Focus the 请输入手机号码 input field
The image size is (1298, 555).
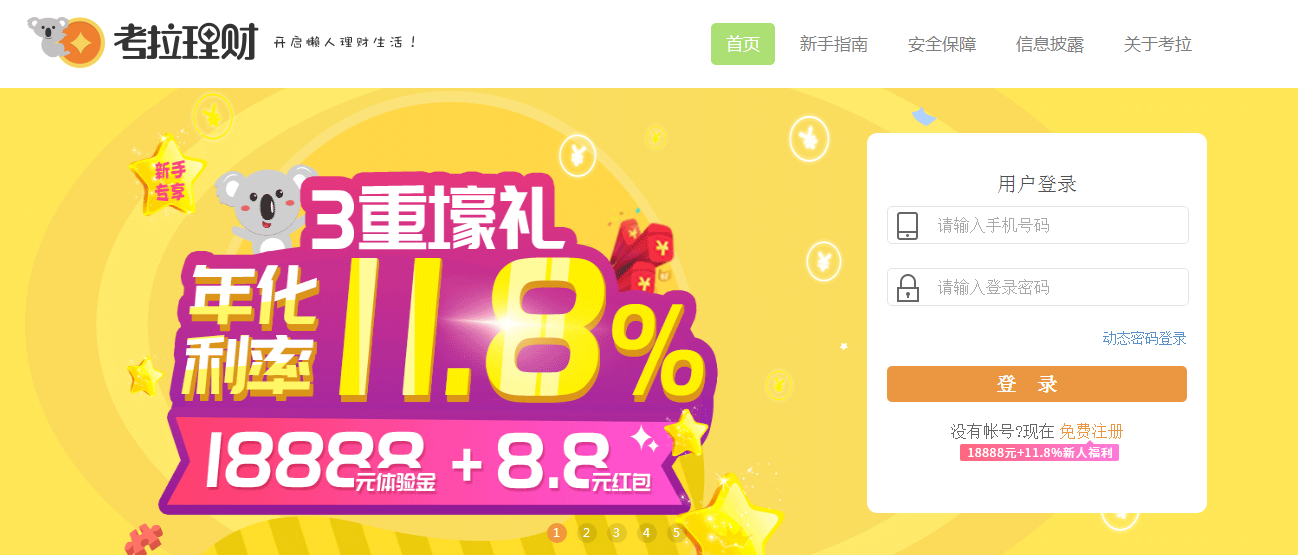[x=1037, y=225]
